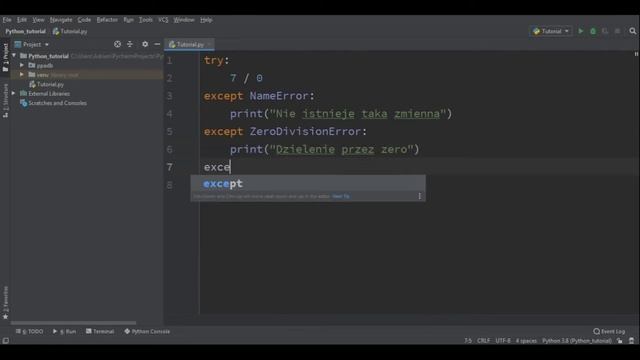Open the Refactor menu
Viewport: 640px width, 360px height.
[107, 20]
